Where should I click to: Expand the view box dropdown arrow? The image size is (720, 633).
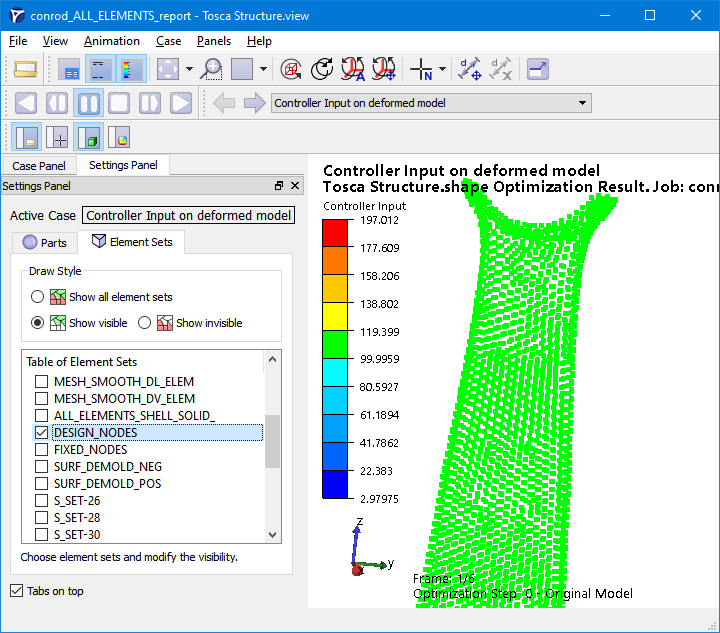(263, 69)
